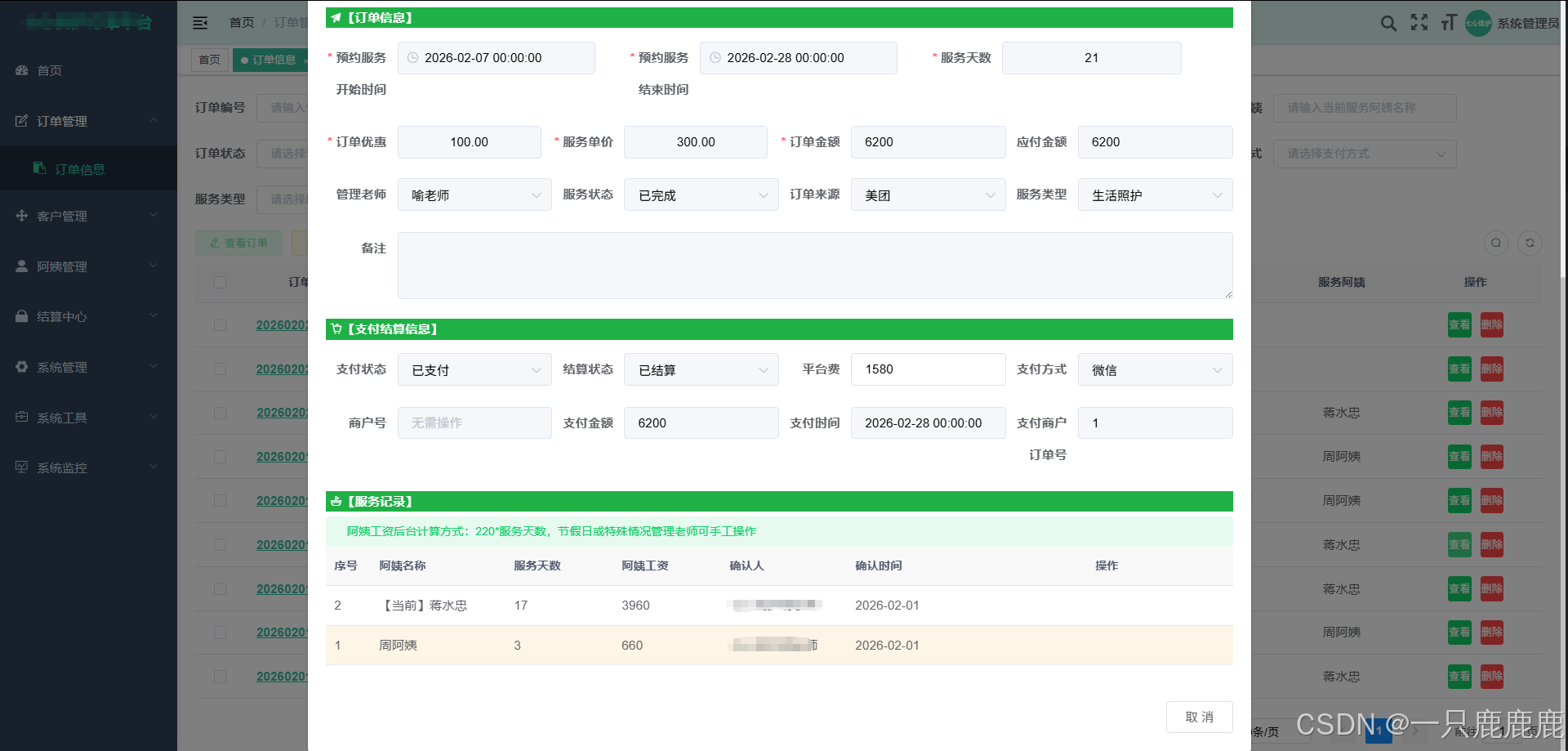
Task: Toggle search panel with round magnifier button
Action: pos(1496,243)
